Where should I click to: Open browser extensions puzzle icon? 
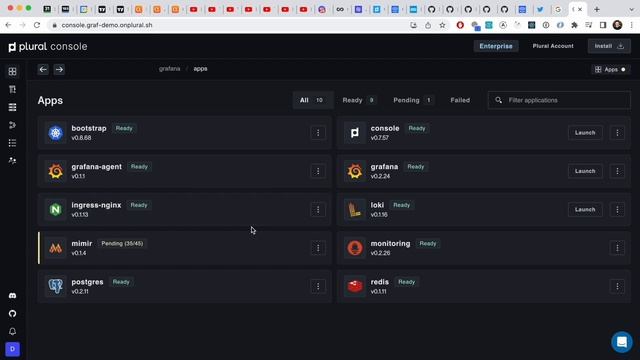tap(574, 25)
